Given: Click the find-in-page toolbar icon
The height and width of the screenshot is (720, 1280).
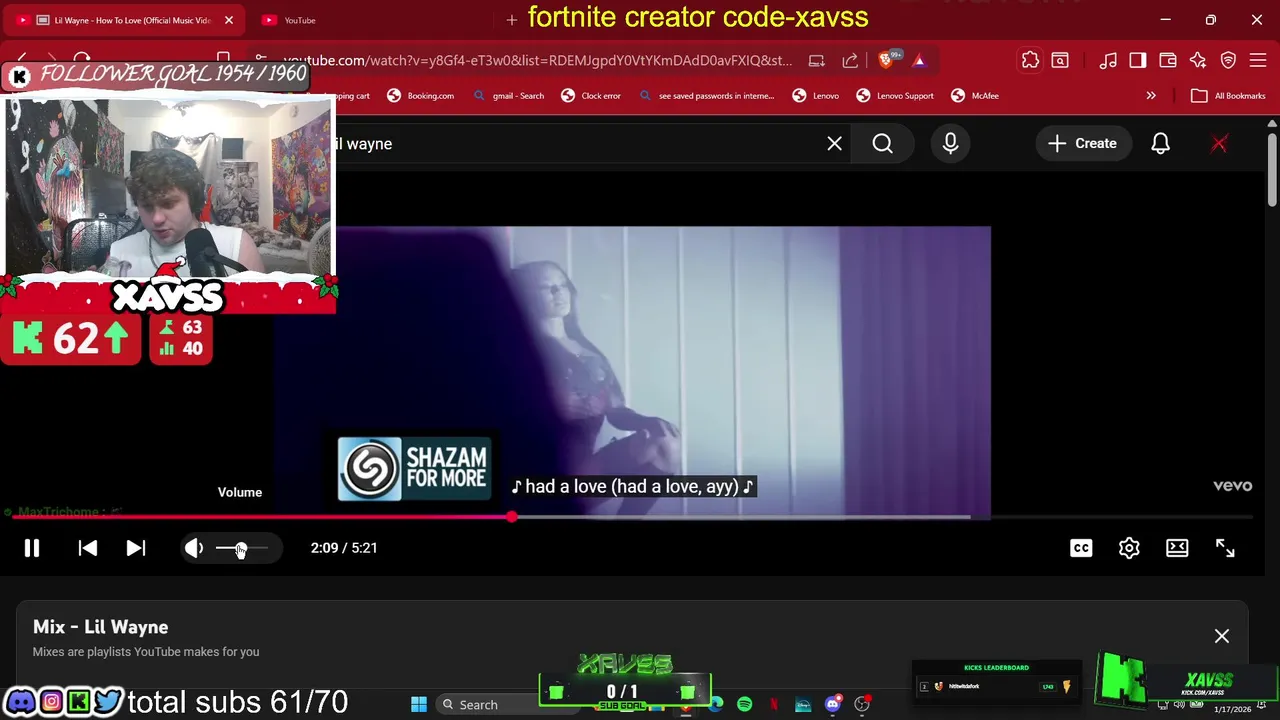Looking at the screenshot, I should click(1060, 61).
